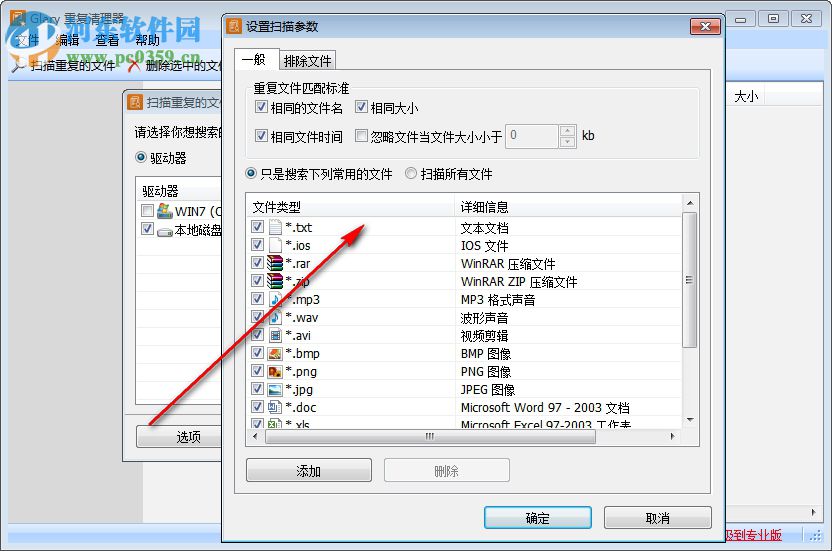Decrease the file size kb spinner value
832x551 pixels.
pos(567,142)
